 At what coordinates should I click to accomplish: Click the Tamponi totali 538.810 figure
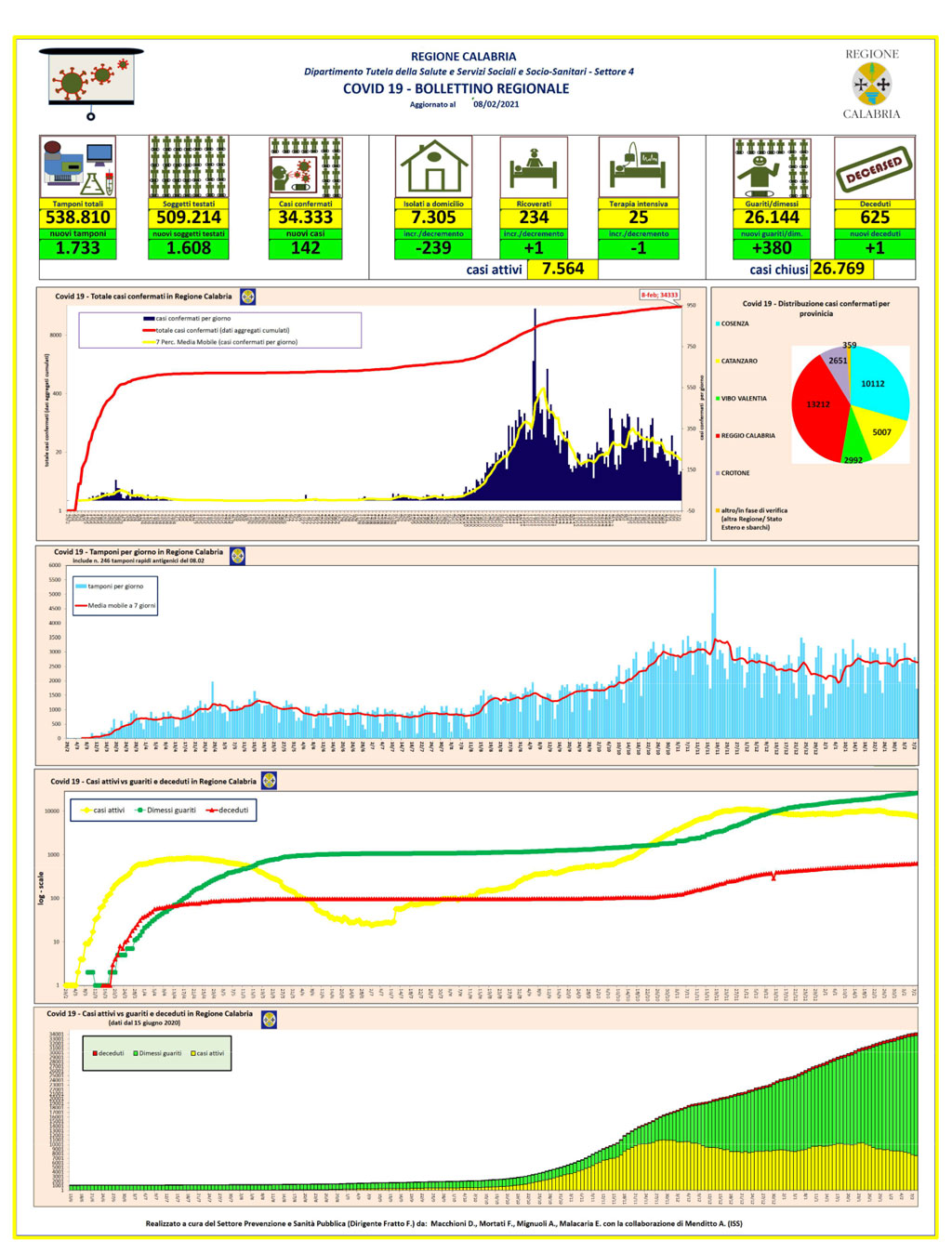point(78,218)
